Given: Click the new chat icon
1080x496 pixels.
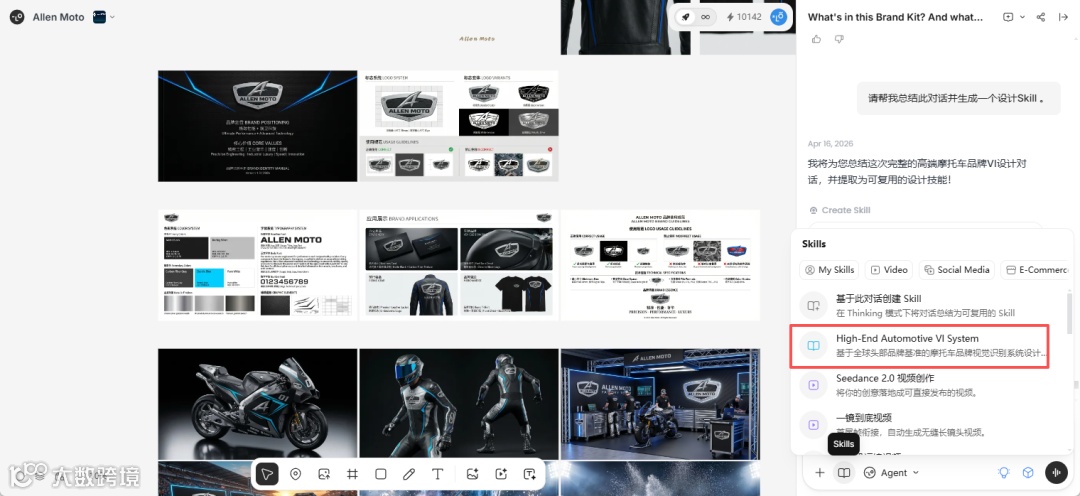Looking at the screenshot, I should pyautogui.click(x=1008, y=17).
